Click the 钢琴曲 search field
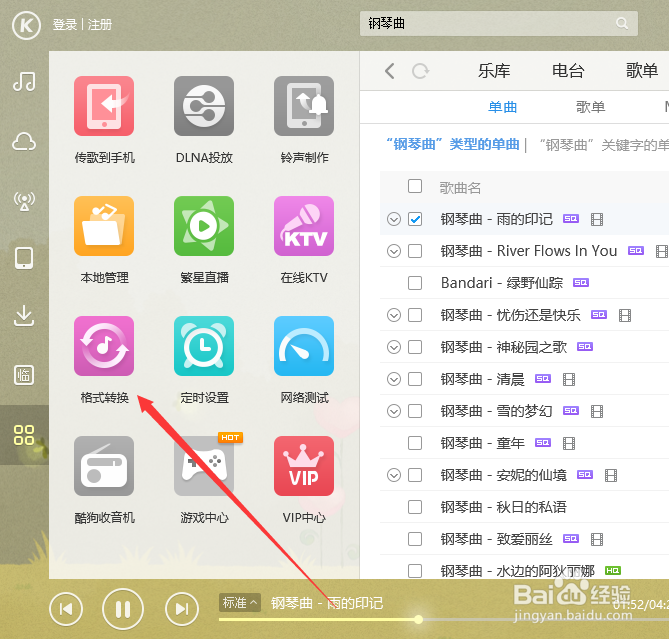Image resolution: width=669 pixels, height=639 pixels. pyautogui.click(x=499, y=23)
